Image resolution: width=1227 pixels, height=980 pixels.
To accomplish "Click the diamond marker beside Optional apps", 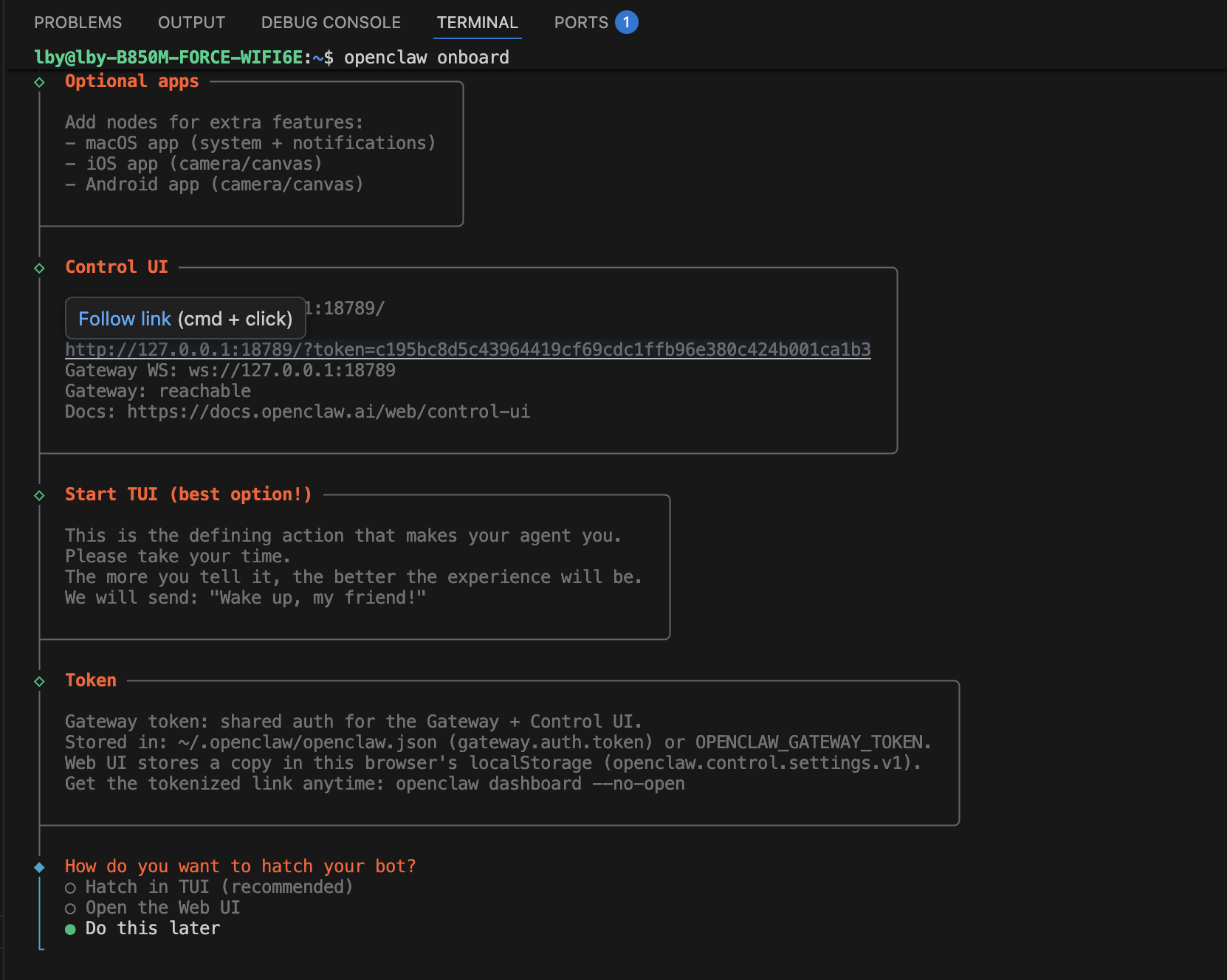I will coord(40,82).
